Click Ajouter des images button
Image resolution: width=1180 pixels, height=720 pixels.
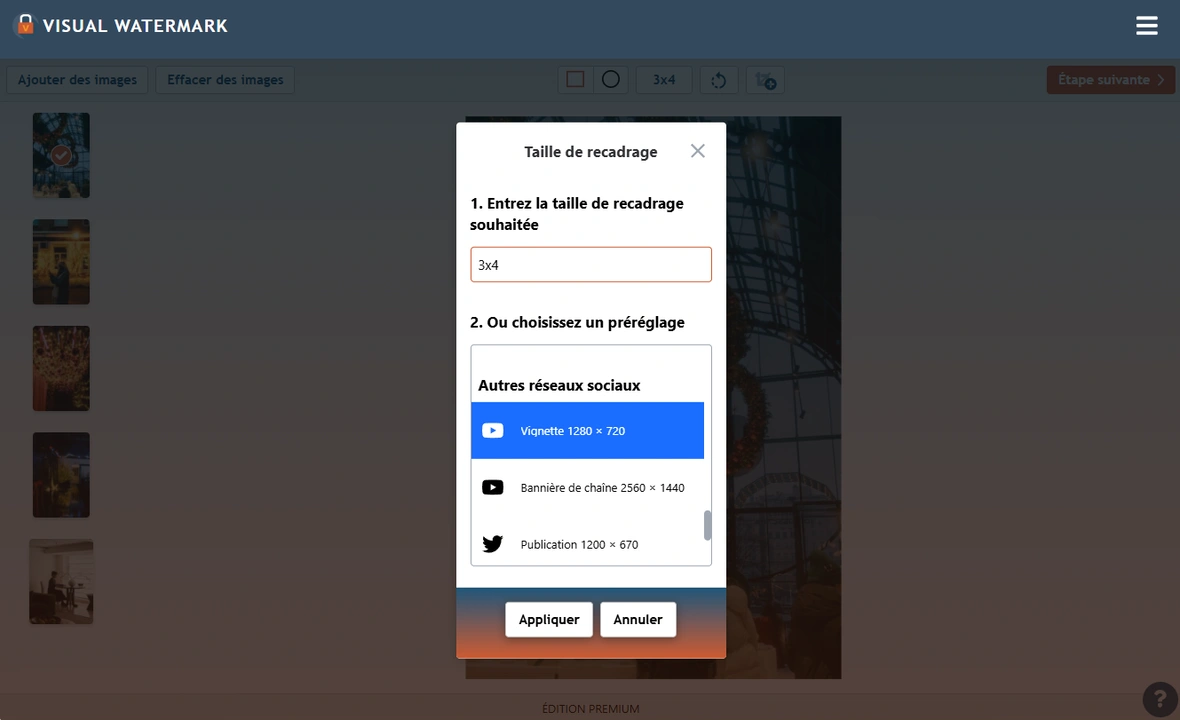point(77,80)
